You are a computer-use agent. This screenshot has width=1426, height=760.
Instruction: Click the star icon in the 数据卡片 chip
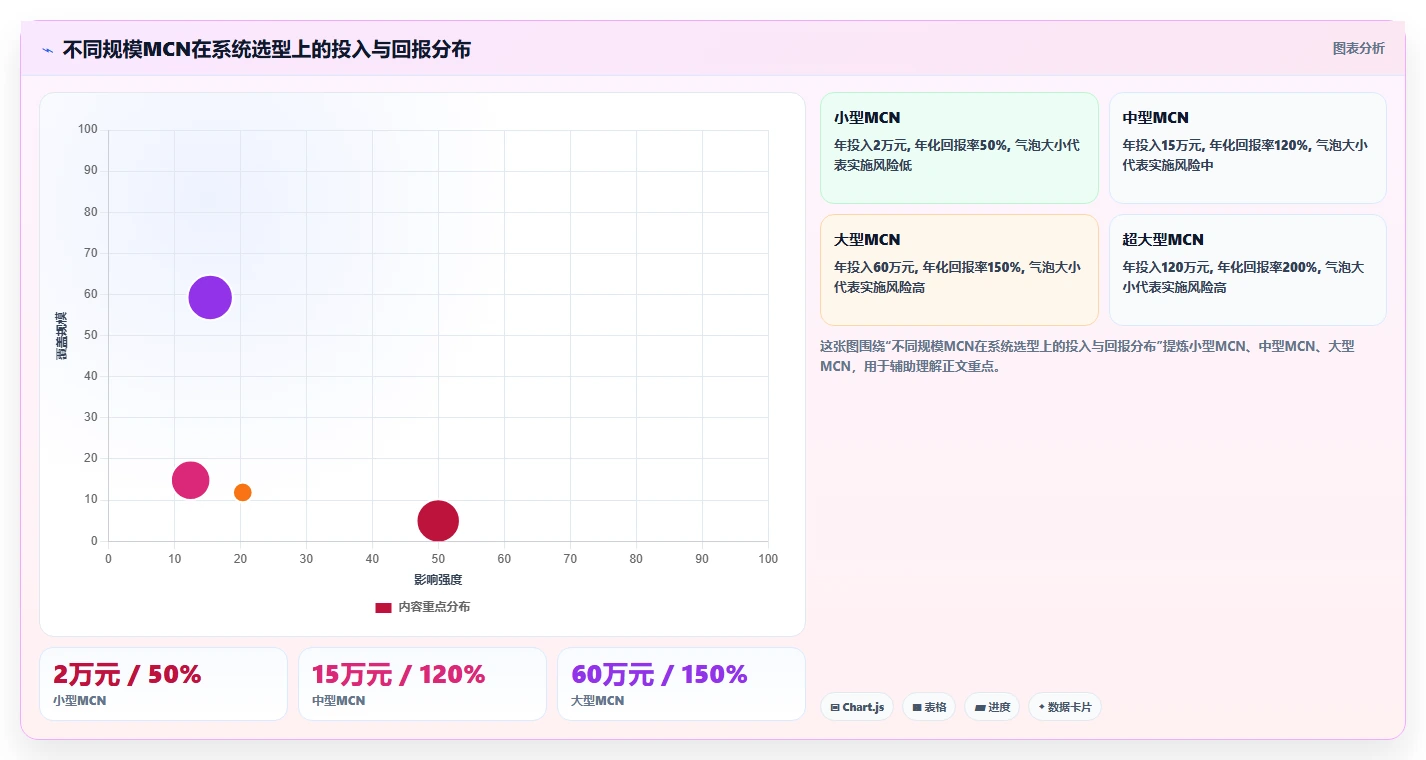coord(1041,707)
